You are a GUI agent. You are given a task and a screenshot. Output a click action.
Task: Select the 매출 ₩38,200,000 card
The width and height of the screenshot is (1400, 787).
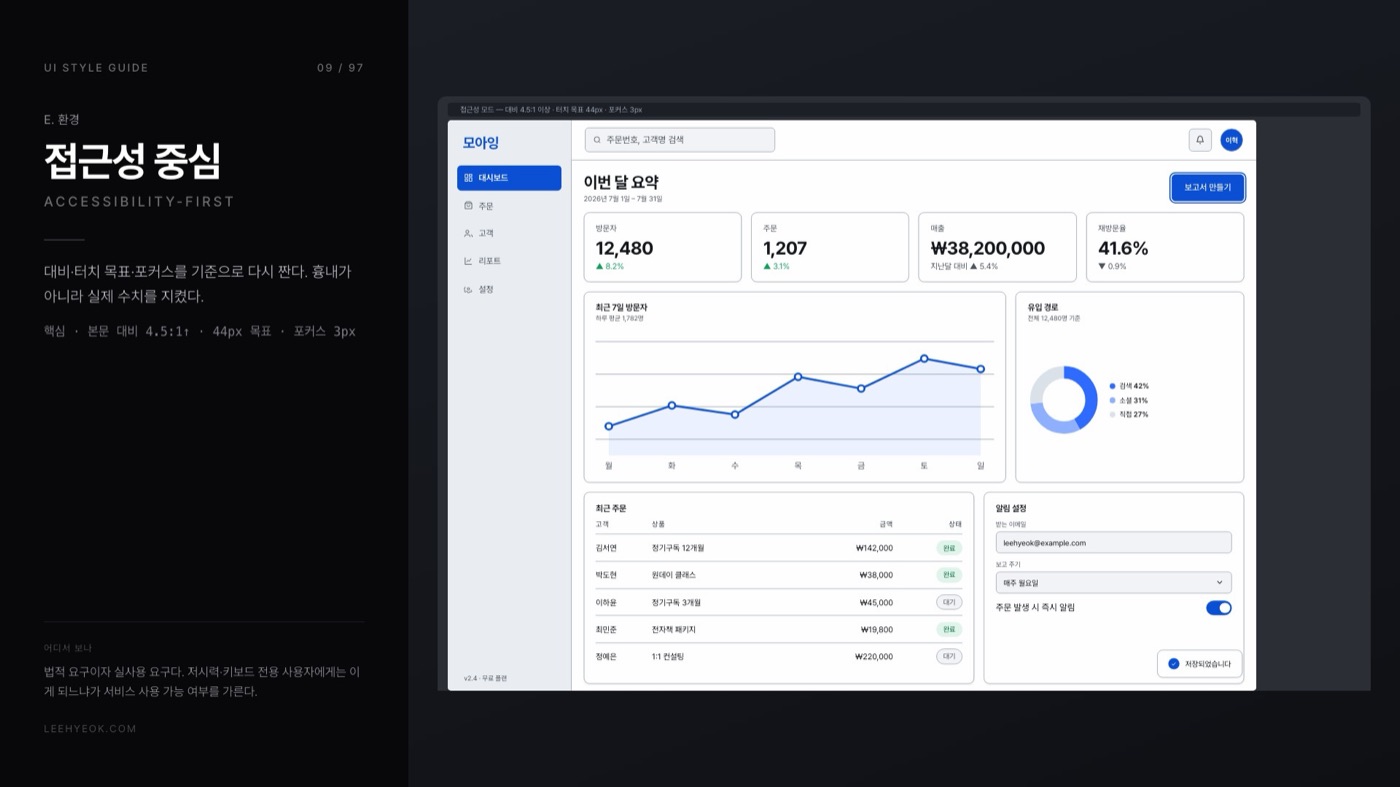click(997, 247)
